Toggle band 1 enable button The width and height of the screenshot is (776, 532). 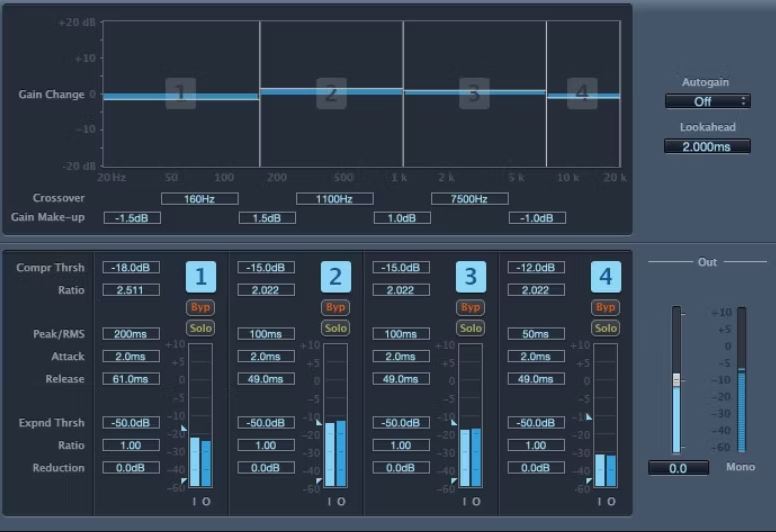click(x=200, y=277)
